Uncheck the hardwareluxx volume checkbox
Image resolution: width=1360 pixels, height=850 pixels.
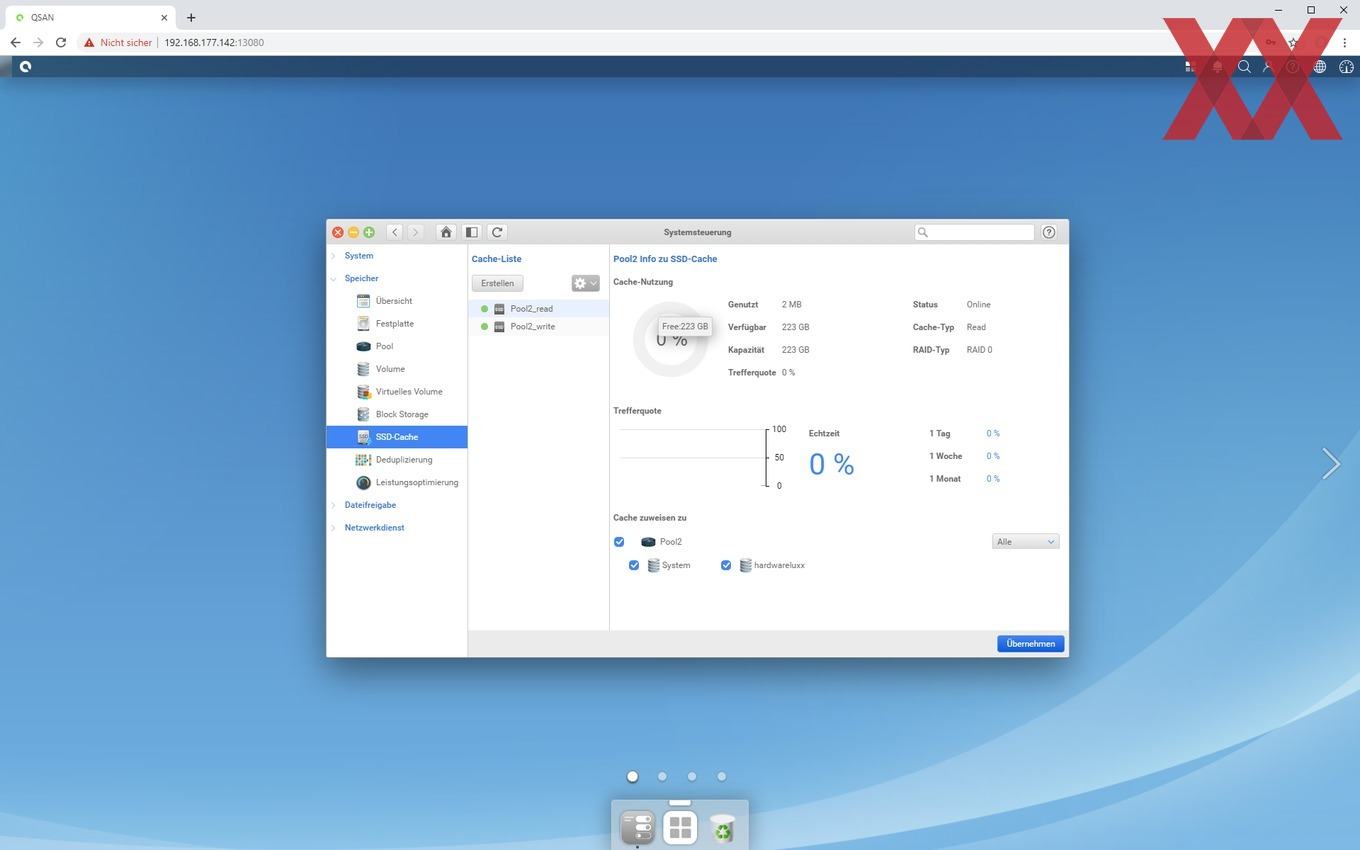[x=726, y=565]
